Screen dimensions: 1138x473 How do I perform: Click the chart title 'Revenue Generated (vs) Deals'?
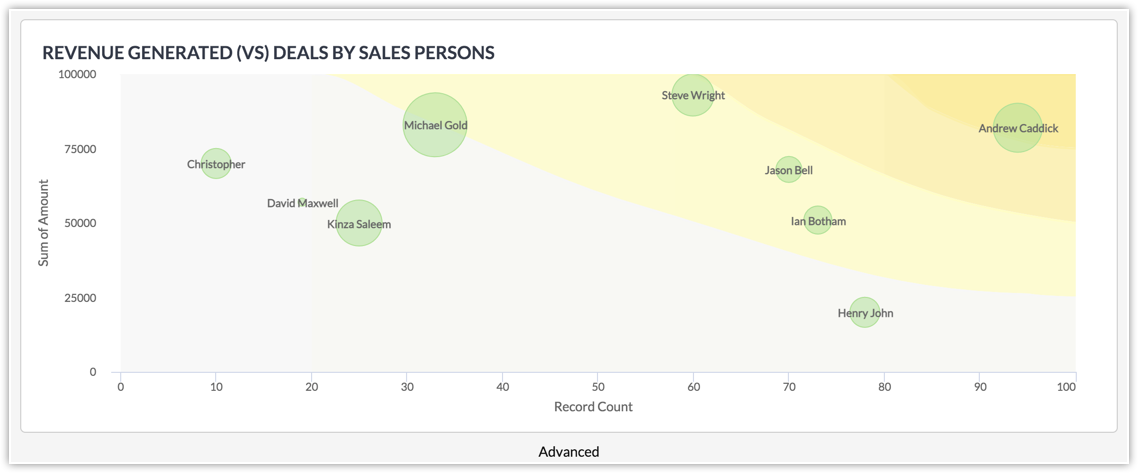click(268, 52)
